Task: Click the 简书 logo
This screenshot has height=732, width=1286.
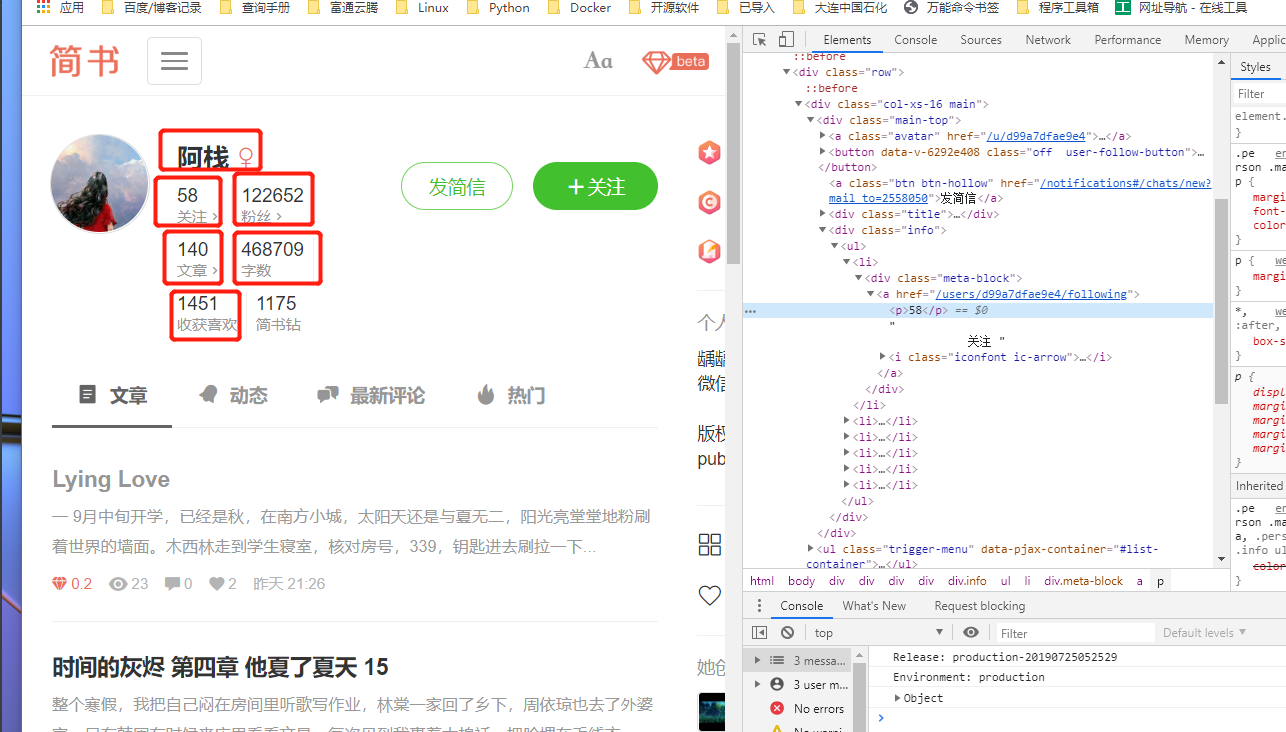Action: (84, 61)
